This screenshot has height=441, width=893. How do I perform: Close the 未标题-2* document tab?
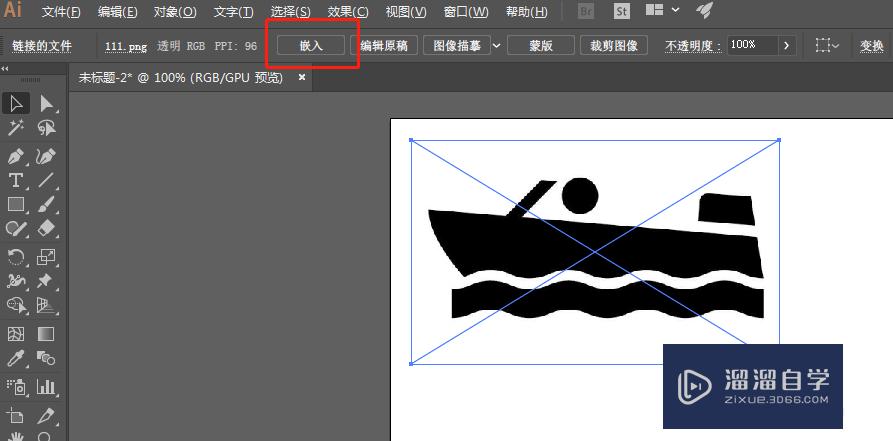[302, 77]
